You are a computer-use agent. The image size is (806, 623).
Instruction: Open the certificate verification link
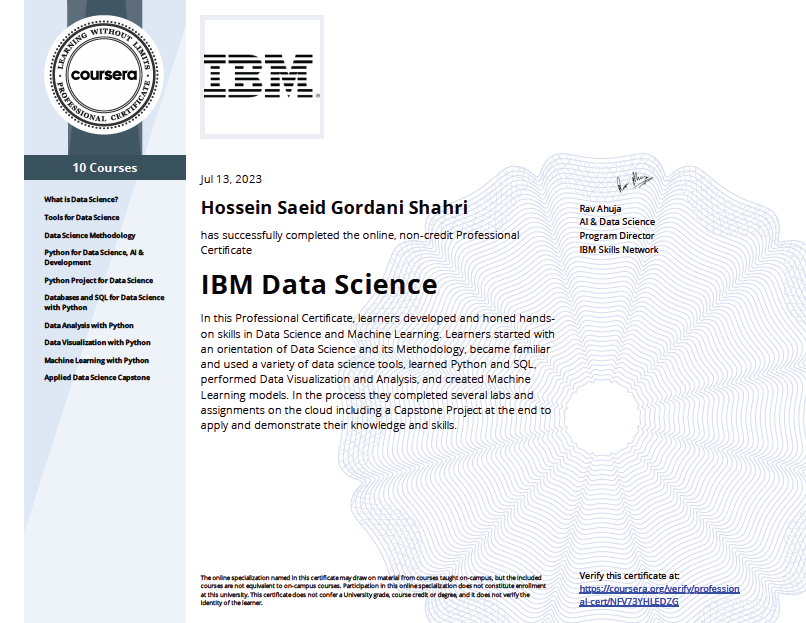click(x=659, y=595)
